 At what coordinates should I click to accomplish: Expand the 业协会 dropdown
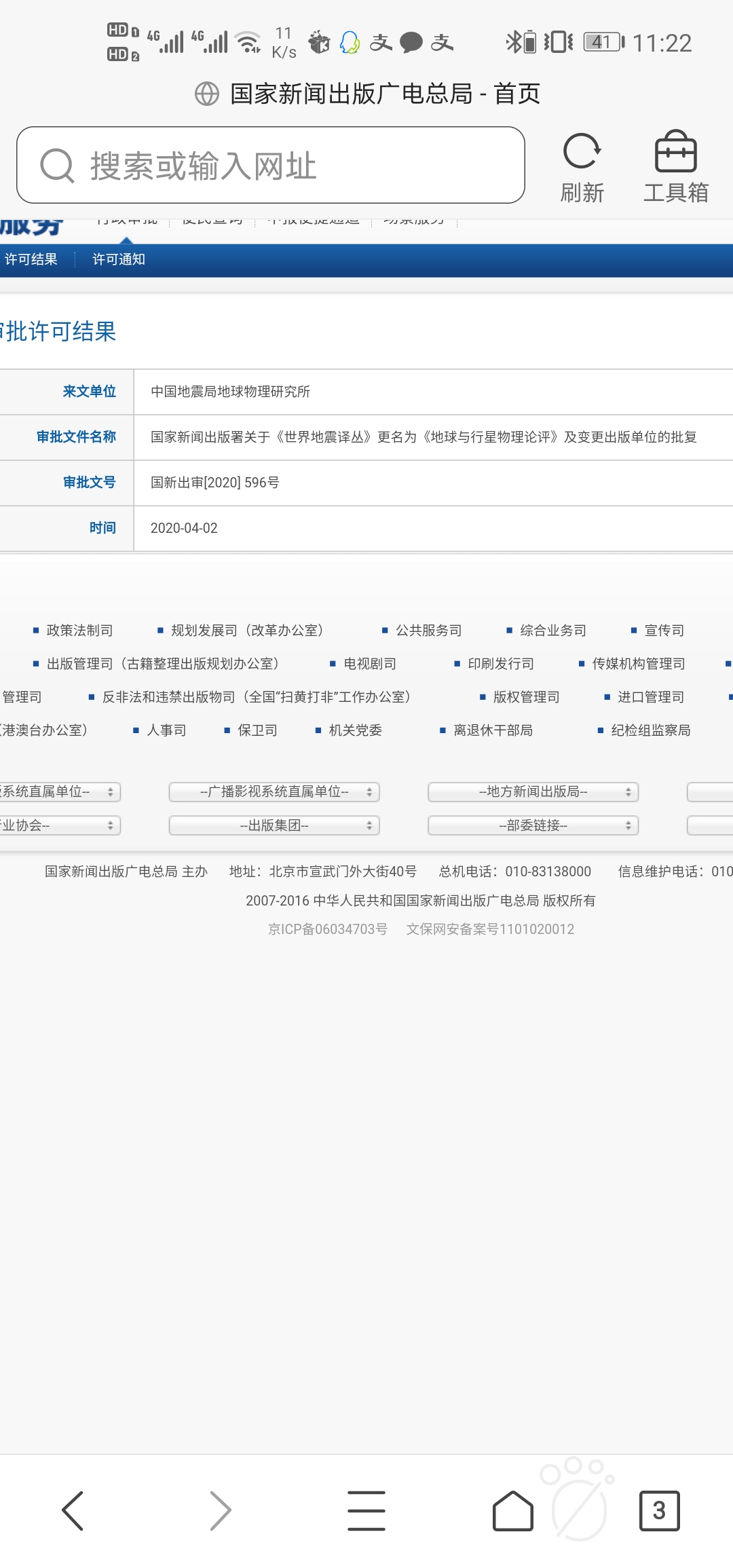pyautogui.click(x=60, y=825)
